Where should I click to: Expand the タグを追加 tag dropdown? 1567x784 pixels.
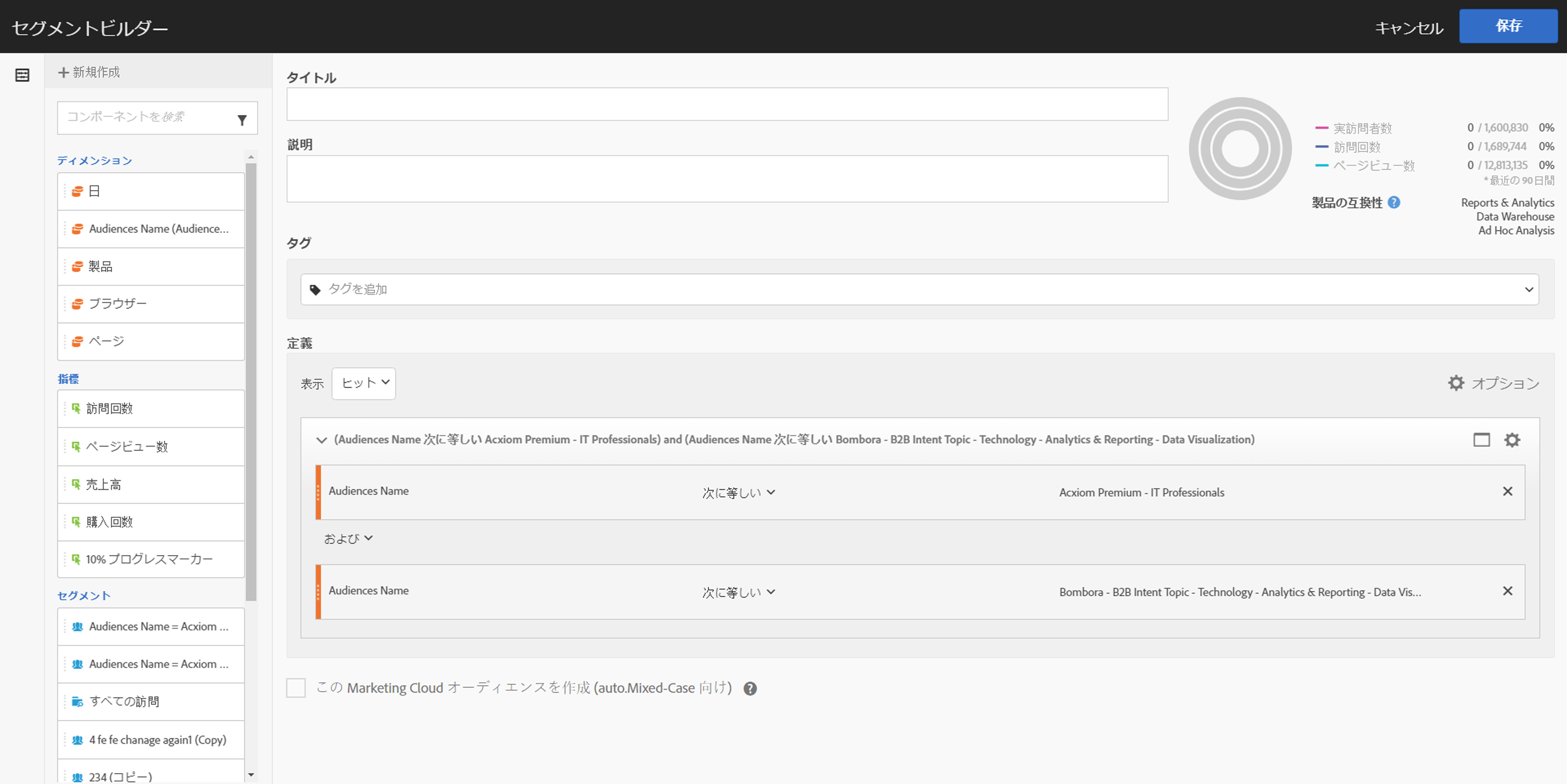[1528, 289]
